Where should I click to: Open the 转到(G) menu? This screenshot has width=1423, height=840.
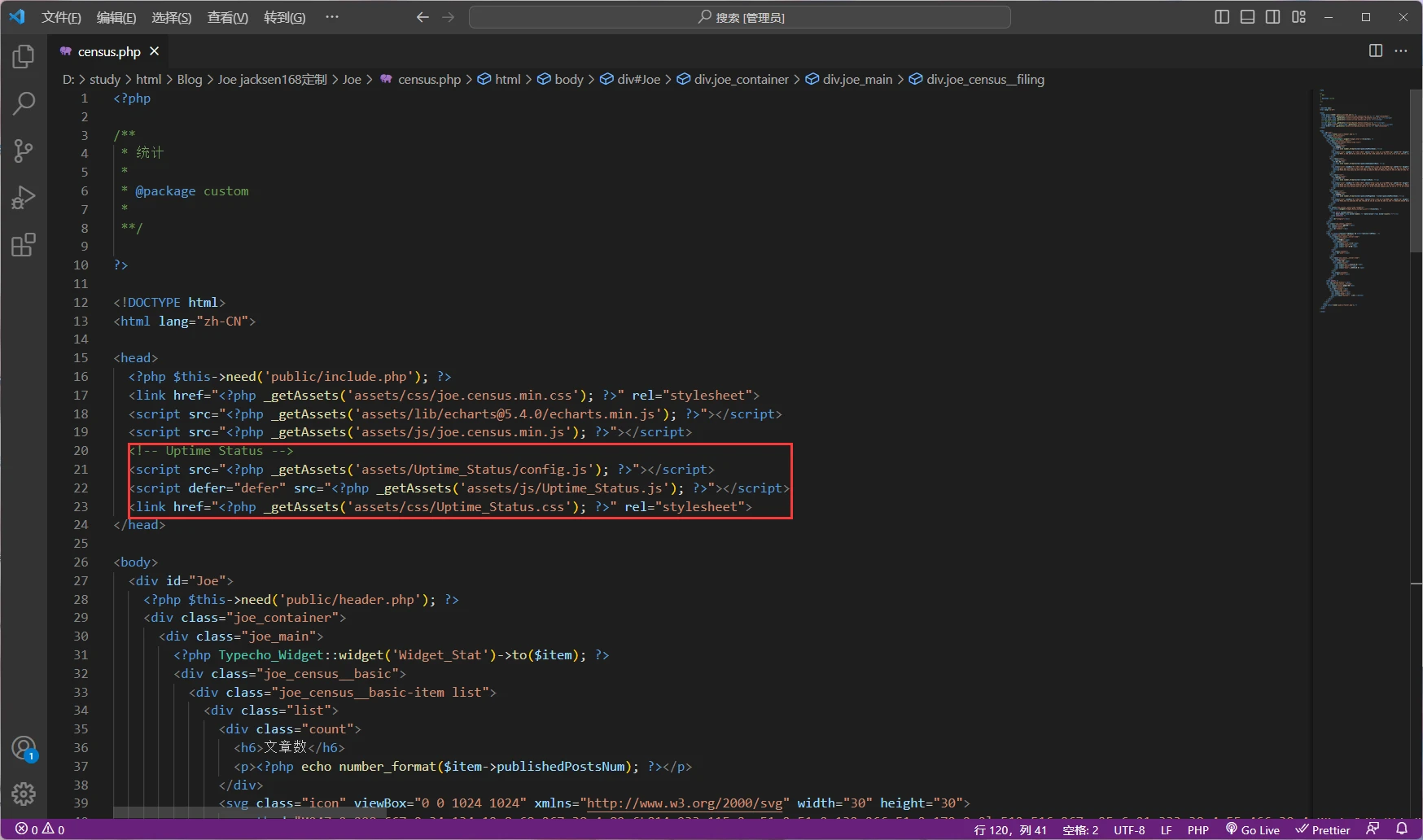285,17
